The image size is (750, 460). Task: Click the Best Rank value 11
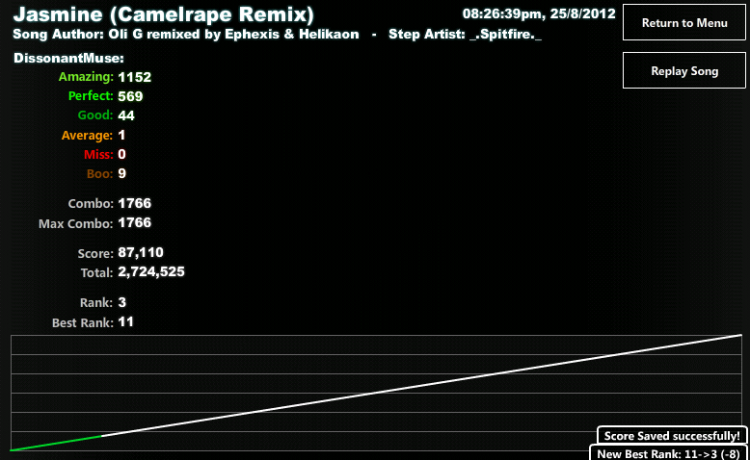pos(125,322)
